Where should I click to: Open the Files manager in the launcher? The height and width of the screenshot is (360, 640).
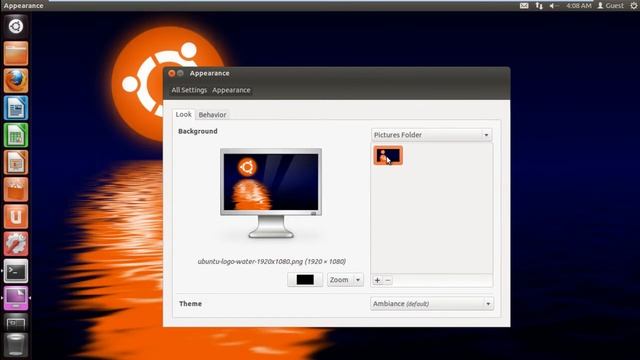tap(16, 53)
